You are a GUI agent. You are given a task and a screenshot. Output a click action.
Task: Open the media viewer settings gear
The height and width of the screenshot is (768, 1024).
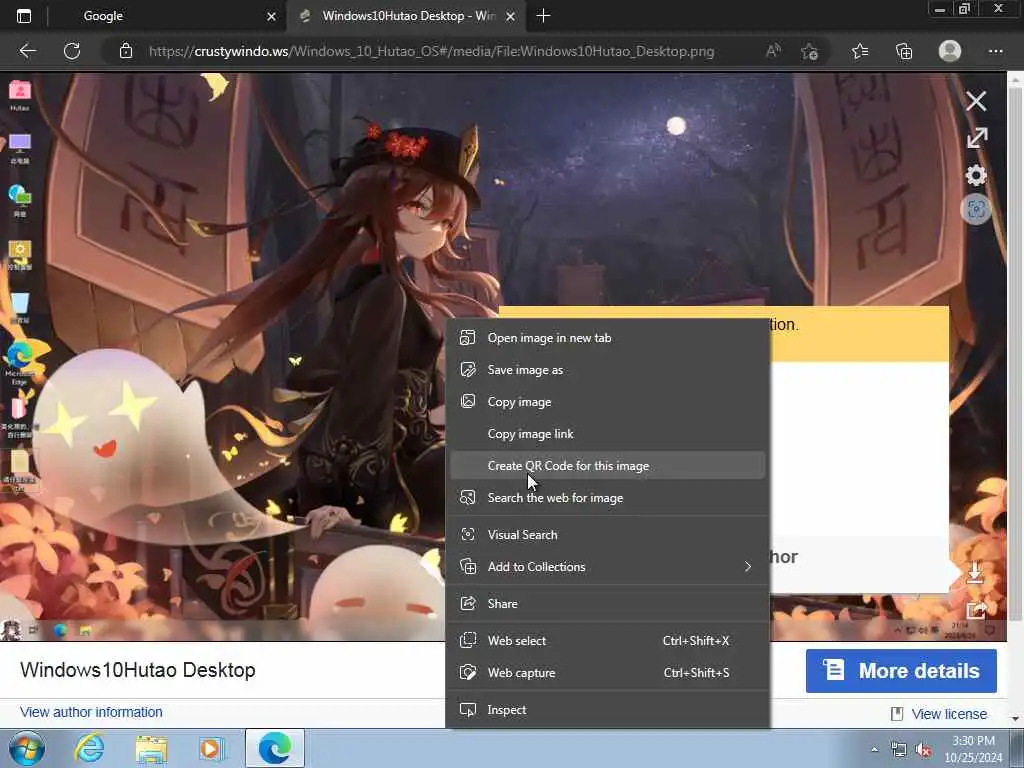976,175
